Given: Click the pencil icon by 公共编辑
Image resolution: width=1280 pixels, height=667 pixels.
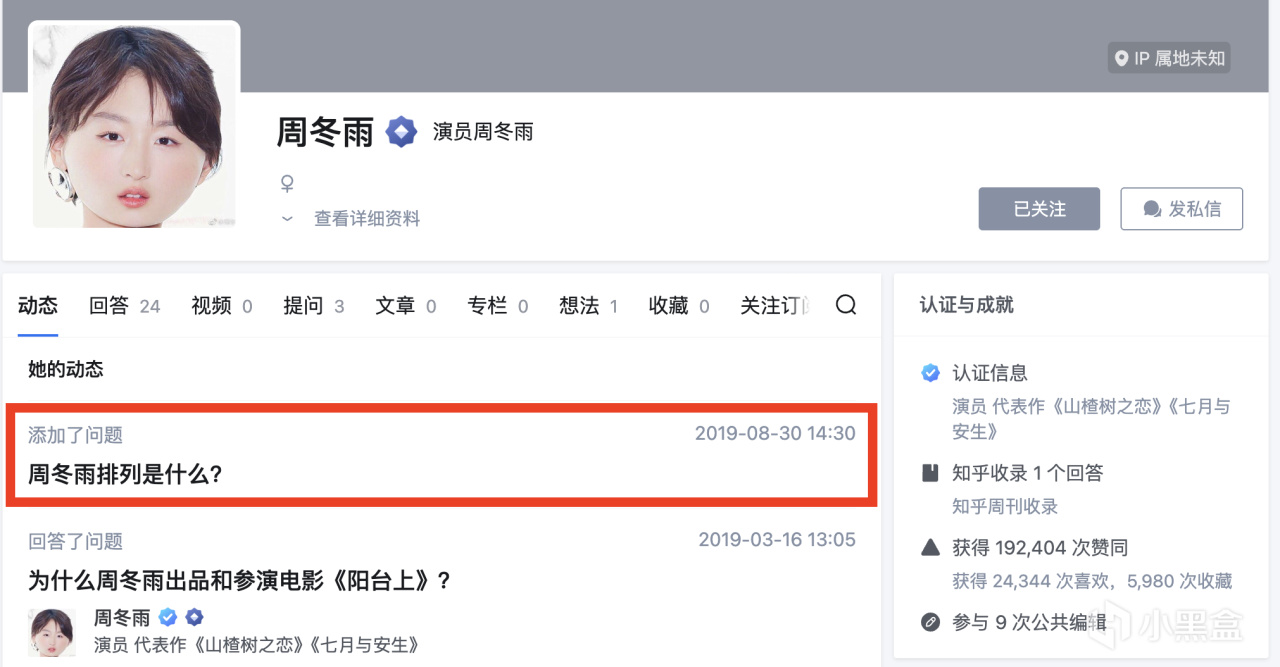Looking at the screenshot, I should coord(930,622).
